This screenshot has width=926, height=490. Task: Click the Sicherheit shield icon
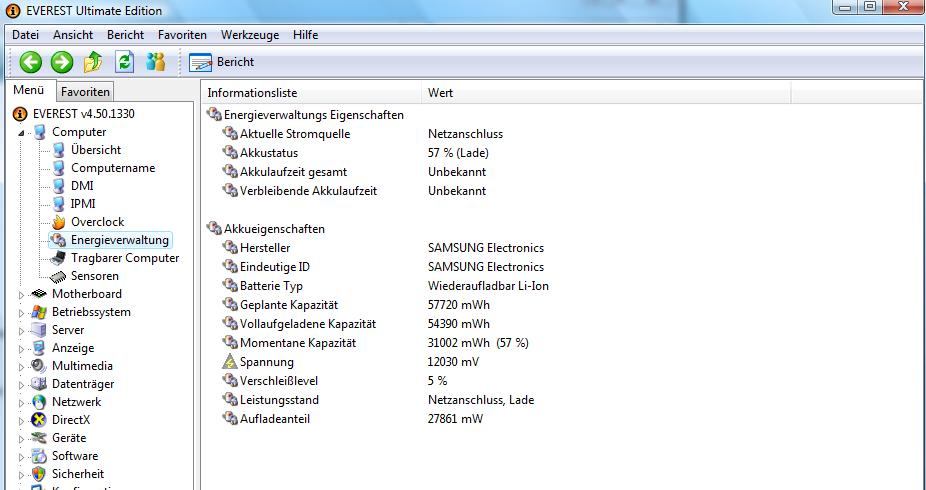[x=39, y=473]
